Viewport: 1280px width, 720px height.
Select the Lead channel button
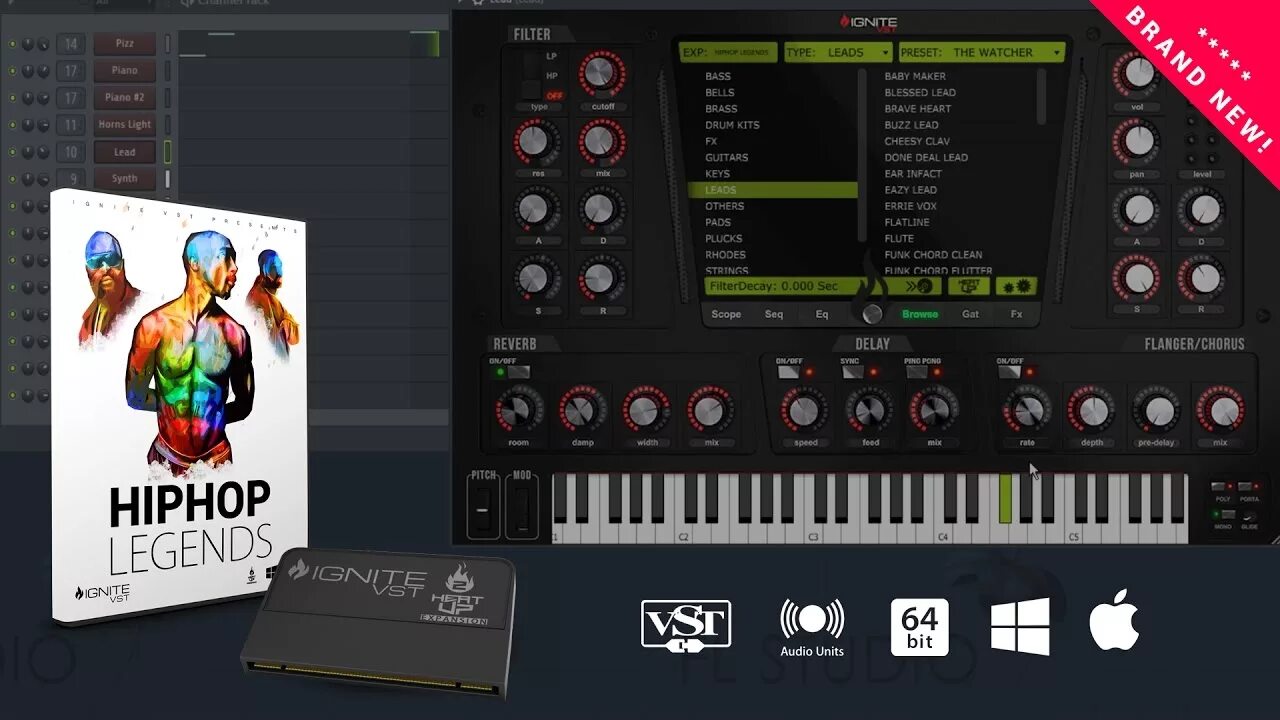[124, 152]
